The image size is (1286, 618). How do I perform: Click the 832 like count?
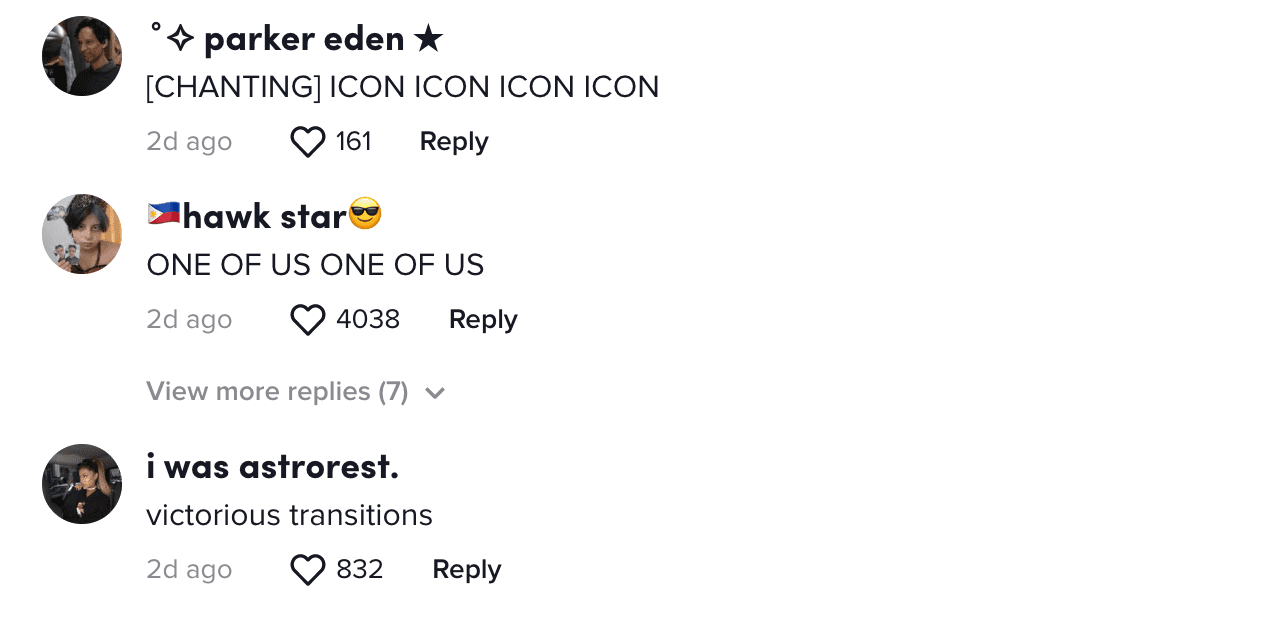360,570
